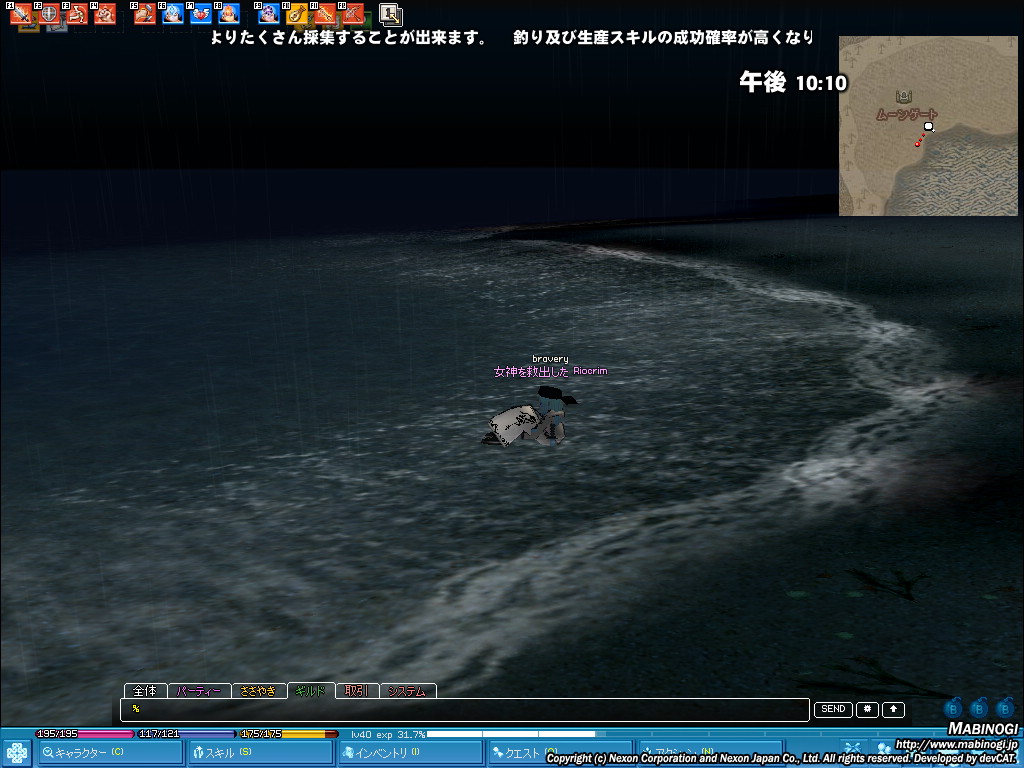Switch to システム chat tab
Screen dimensions: 1024x768
pyautogui.click(x=407, y=691)
